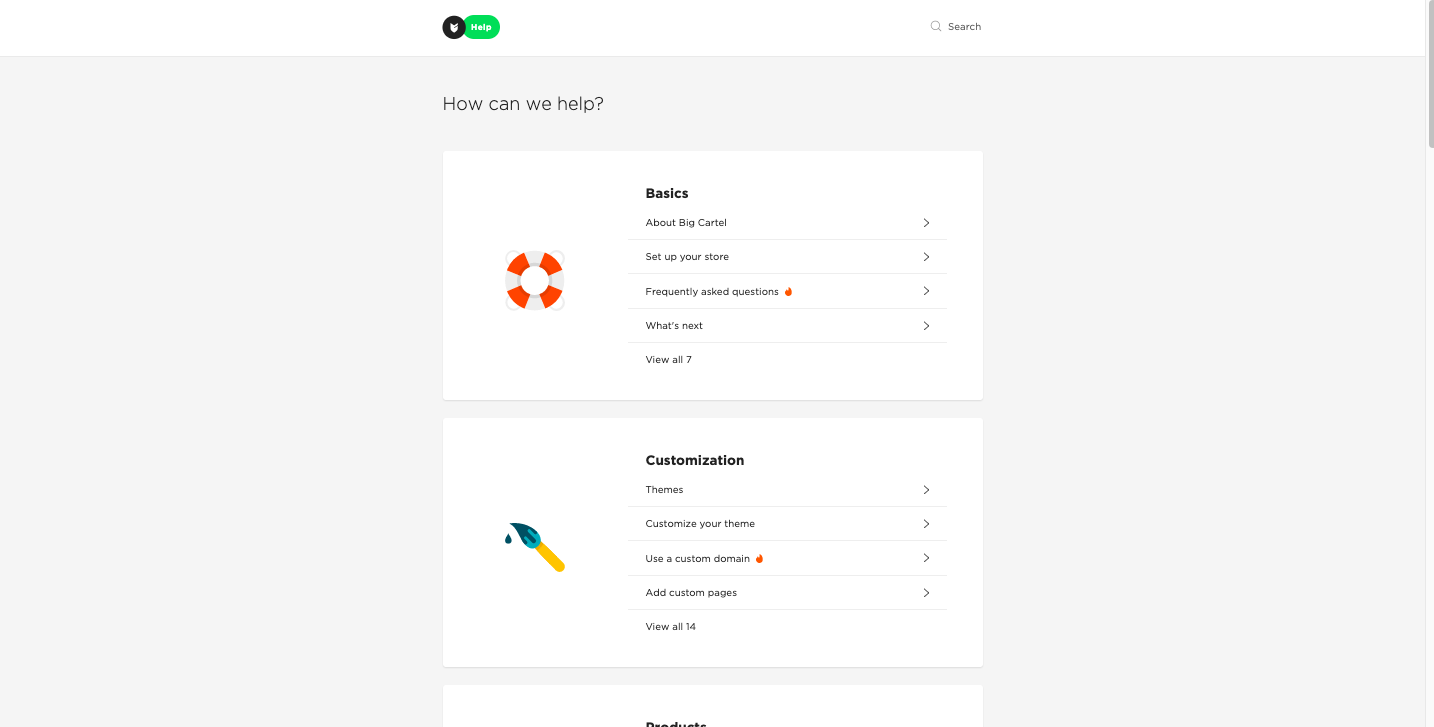Click the Big Cartel logo icon
This screenshot has height=727, width=1434.
pos(454,27)
